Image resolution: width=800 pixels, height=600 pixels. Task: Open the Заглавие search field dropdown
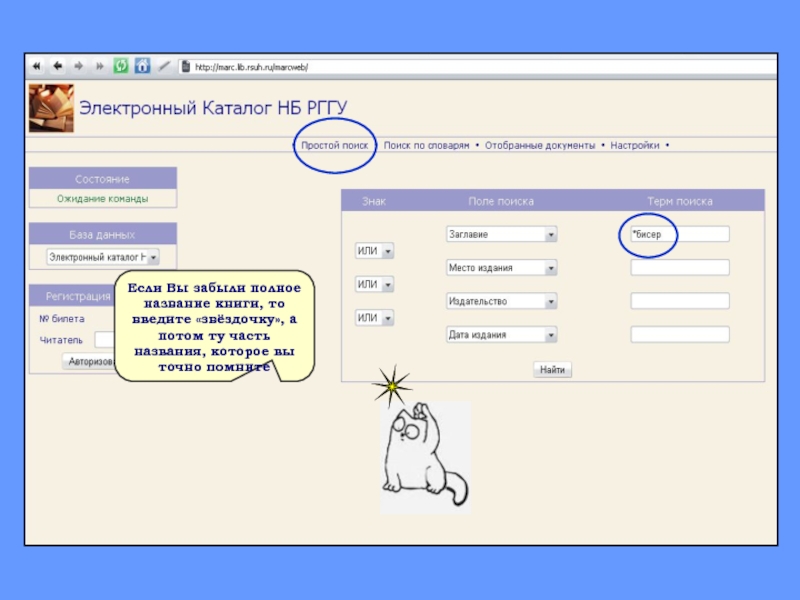pos(550,235)
